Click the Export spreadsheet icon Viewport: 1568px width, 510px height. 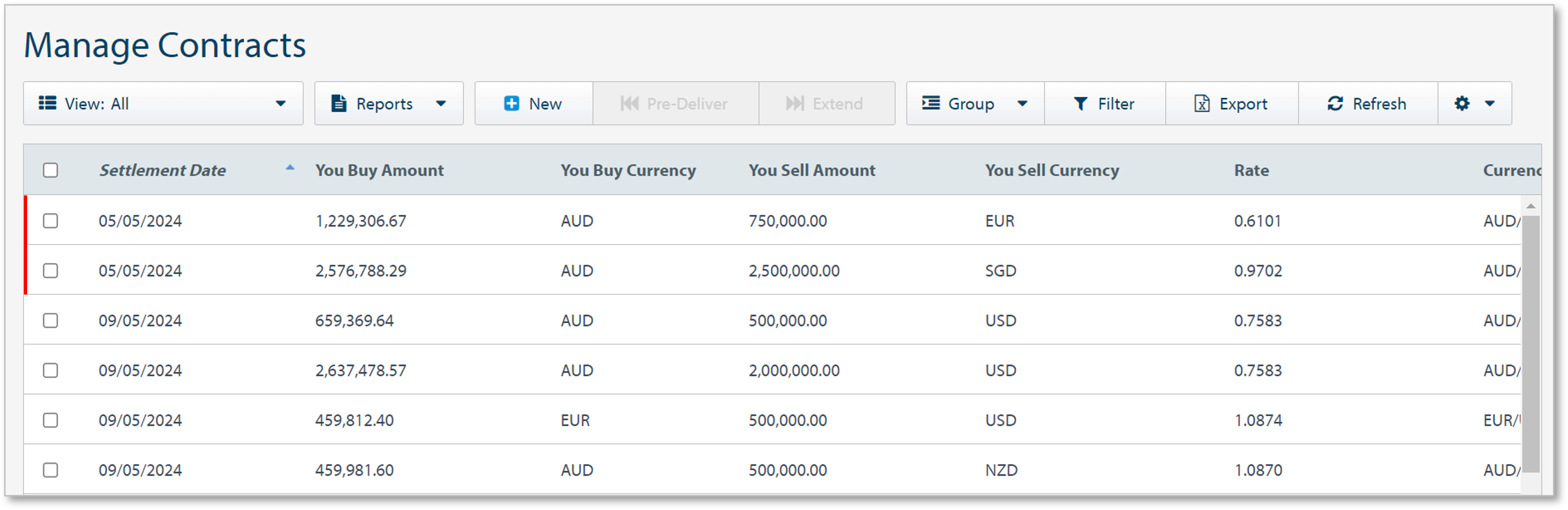(x=1202, y=104)
